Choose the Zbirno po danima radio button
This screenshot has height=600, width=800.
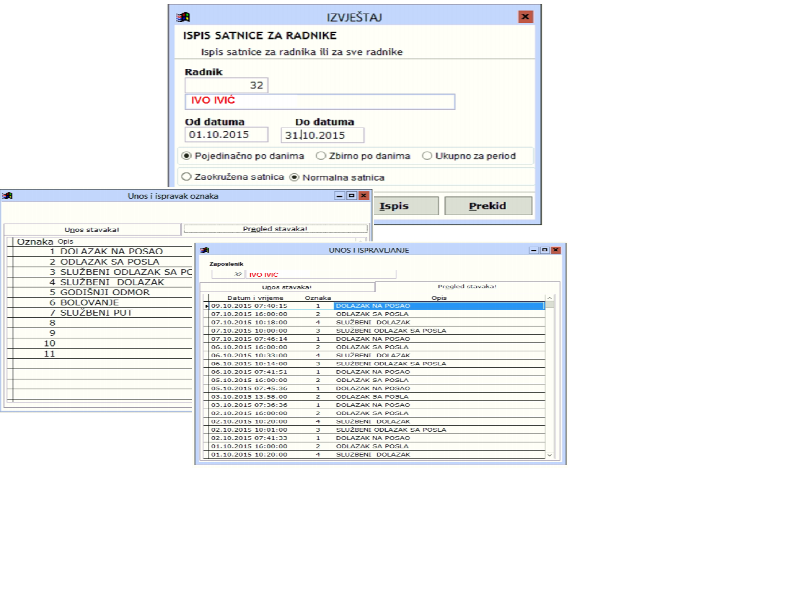321,156
